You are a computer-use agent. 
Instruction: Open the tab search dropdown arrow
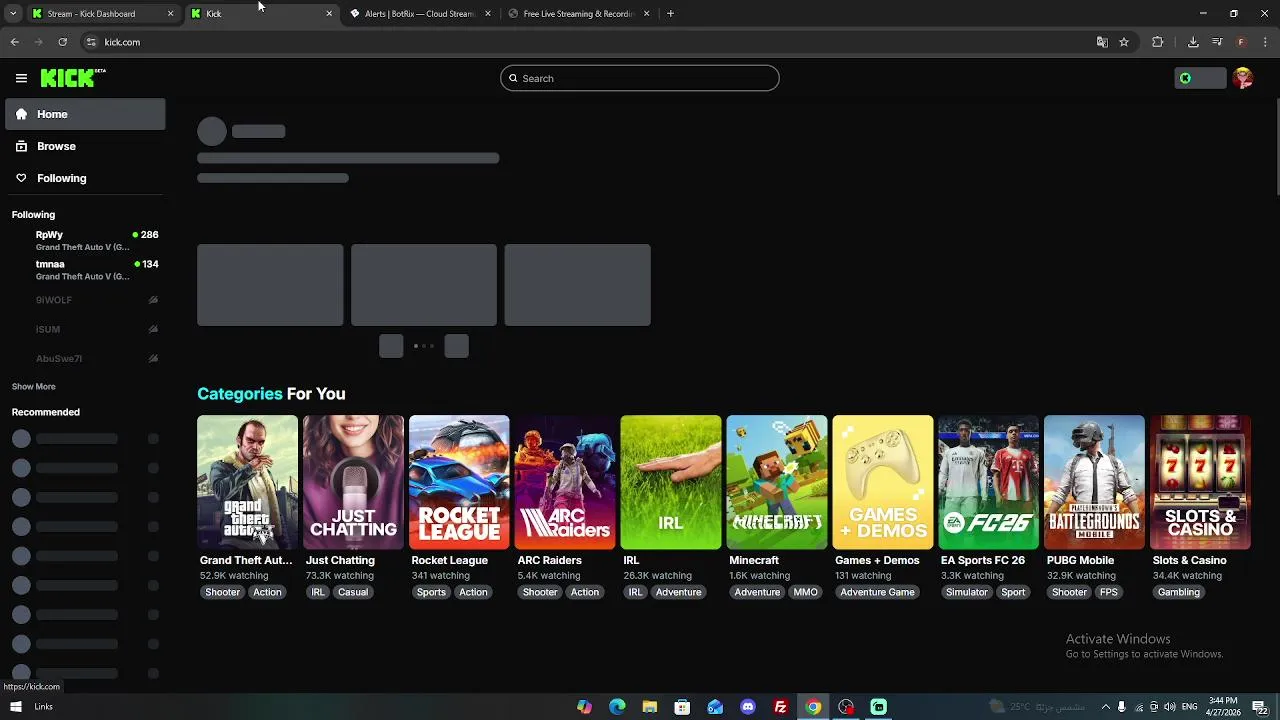[13, 14]
